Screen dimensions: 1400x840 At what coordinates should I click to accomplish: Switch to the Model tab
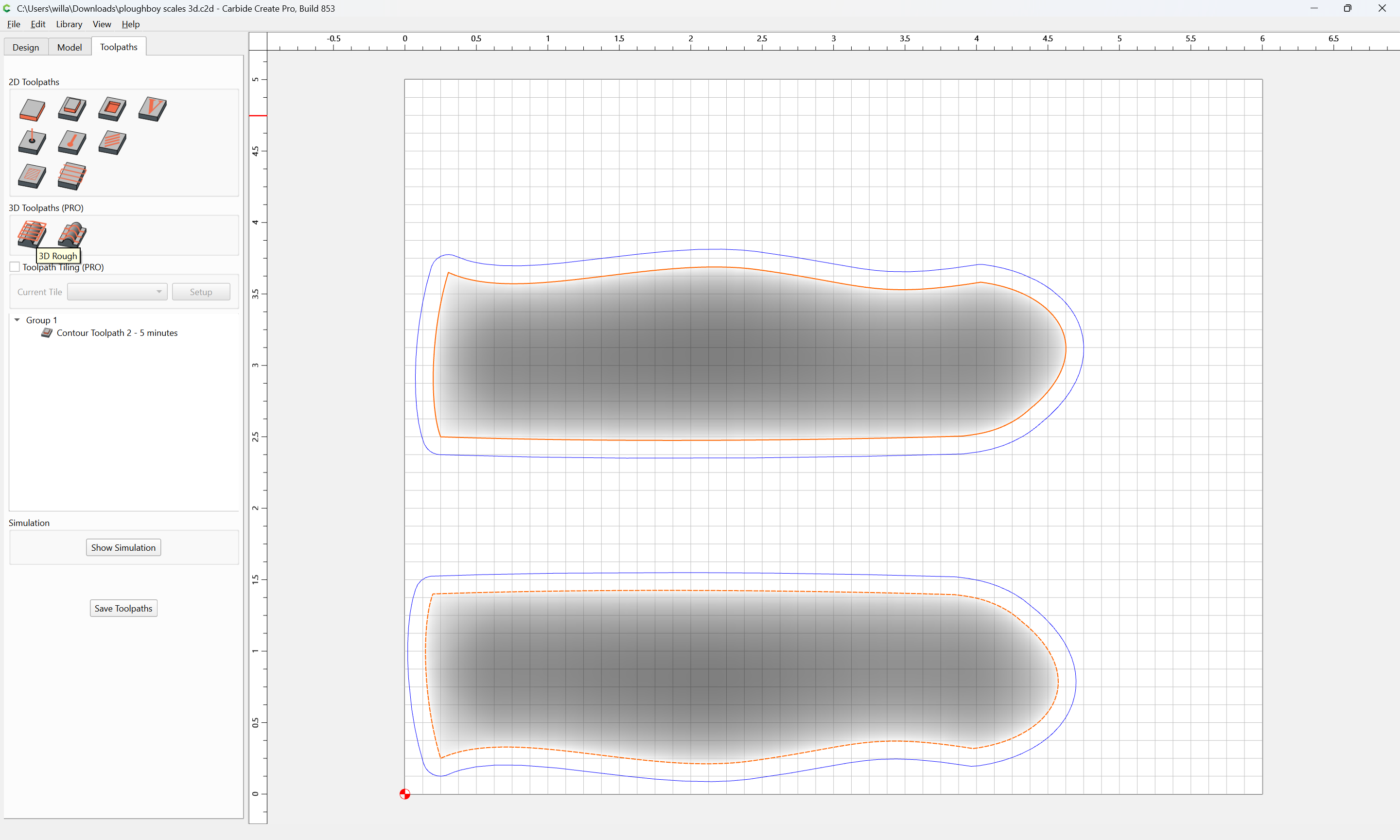[x=70, y=47]
